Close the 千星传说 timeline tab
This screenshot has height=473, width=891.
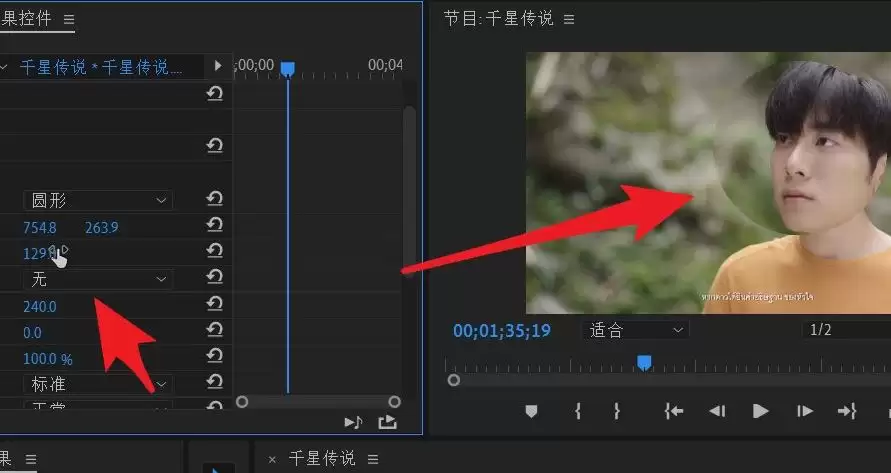(272, 459)
